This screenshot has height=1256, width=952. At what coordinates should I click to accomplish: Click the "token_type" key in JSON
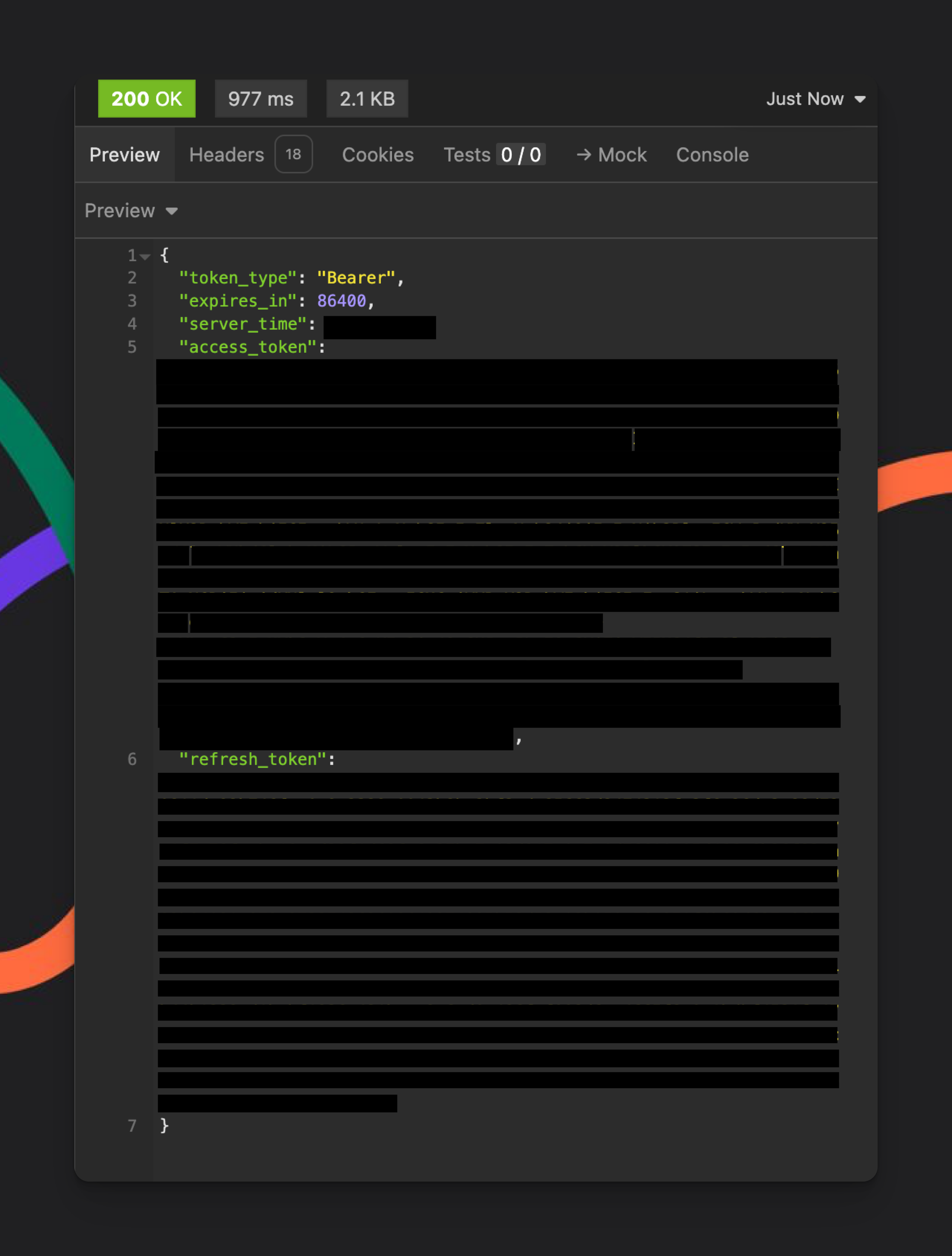[x=237, y=278]
